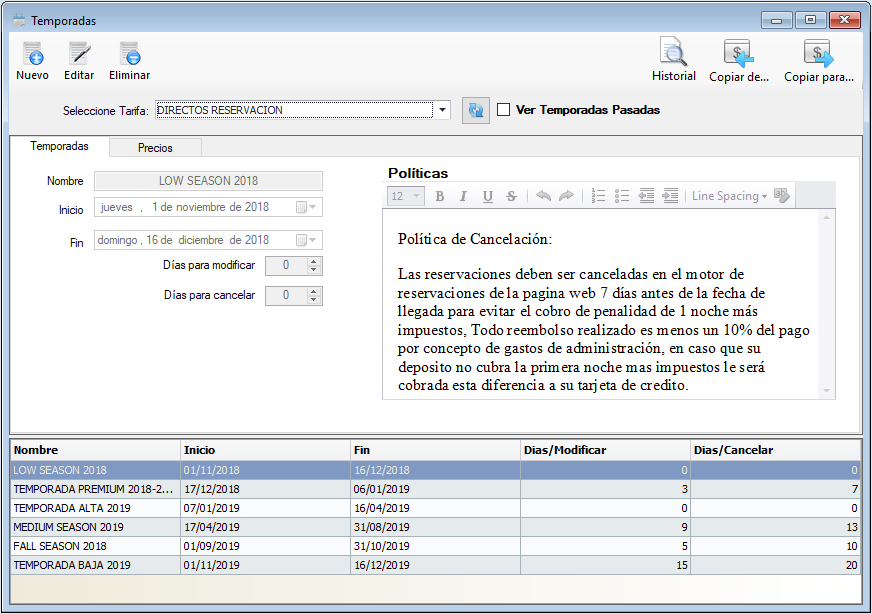Enable Ver Temporadas Pasadas checkbox

(503, 110)
